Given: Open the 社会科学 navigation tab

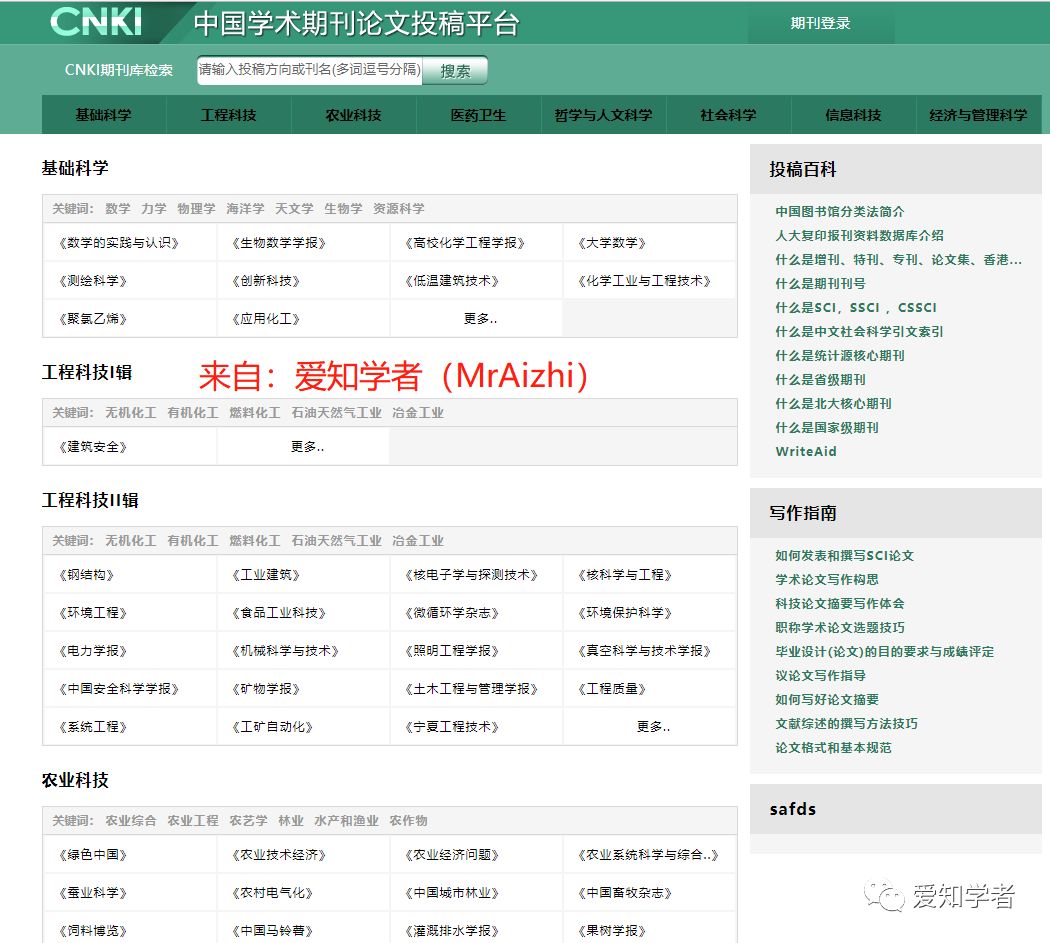Looking at the screenshot, I should coord(729,115).
